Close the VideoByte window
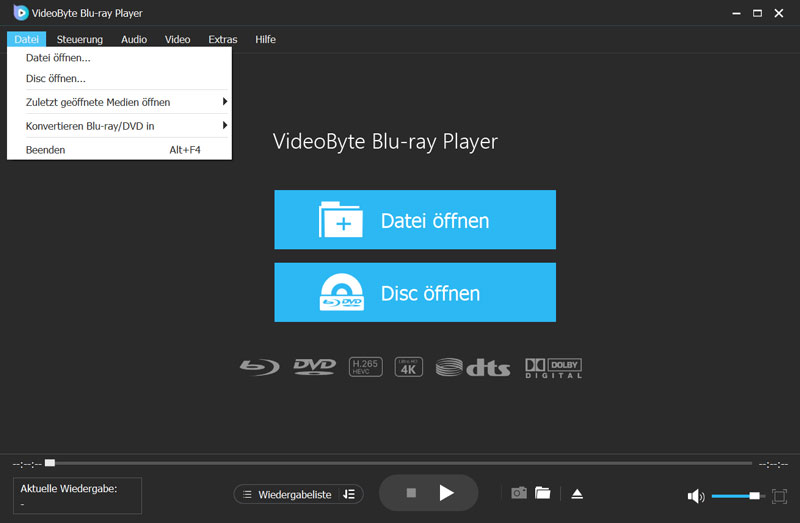 (x=779, y=13)
